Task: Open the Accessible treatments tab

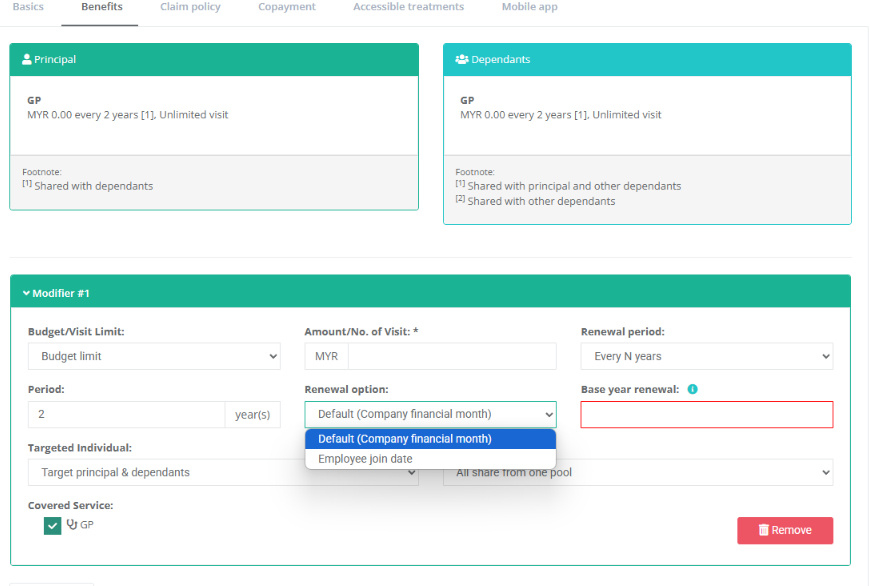Action: point(408,7)
